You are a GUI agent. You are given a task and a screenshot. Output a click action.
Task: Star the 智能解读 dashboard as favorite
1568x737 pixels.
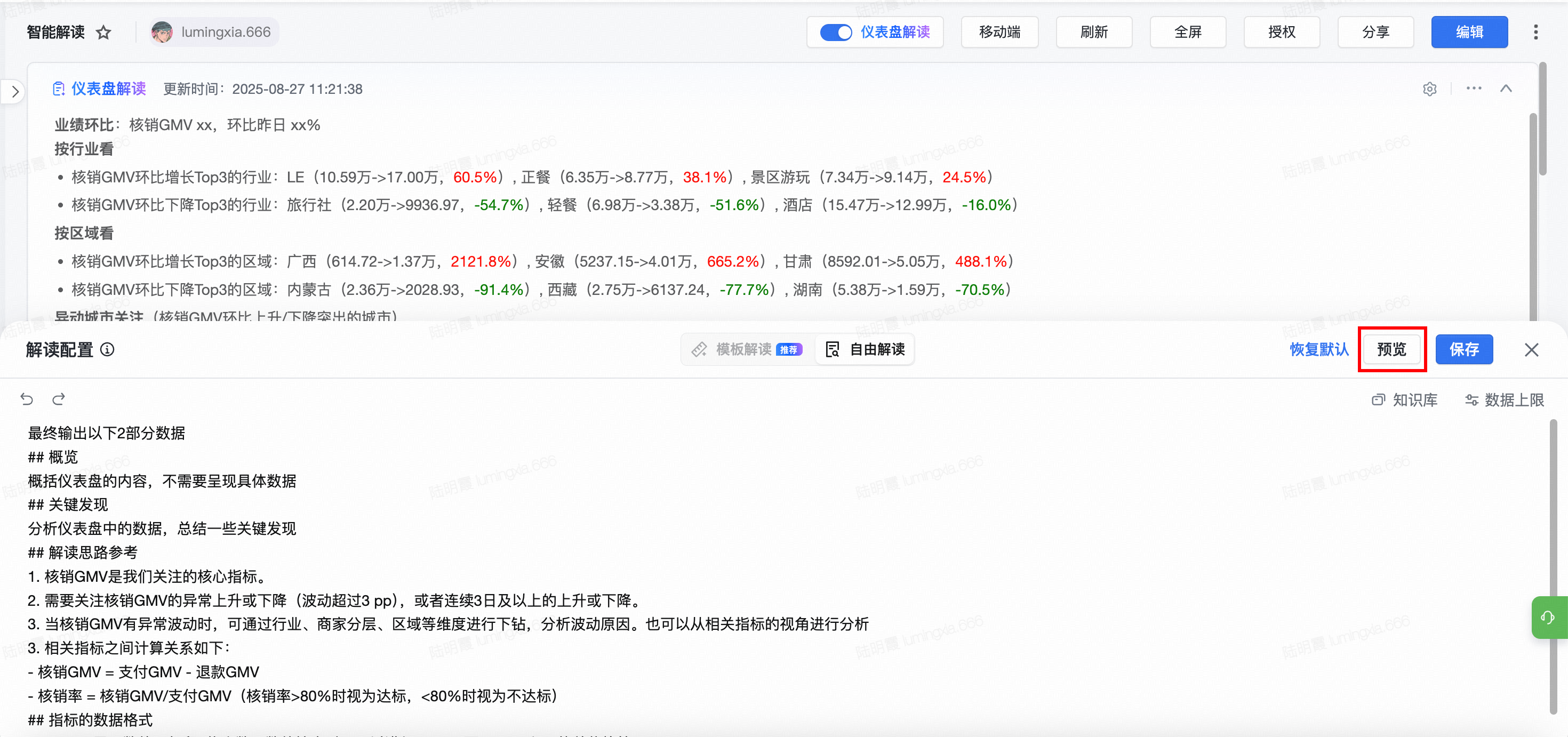coord(103,32)
